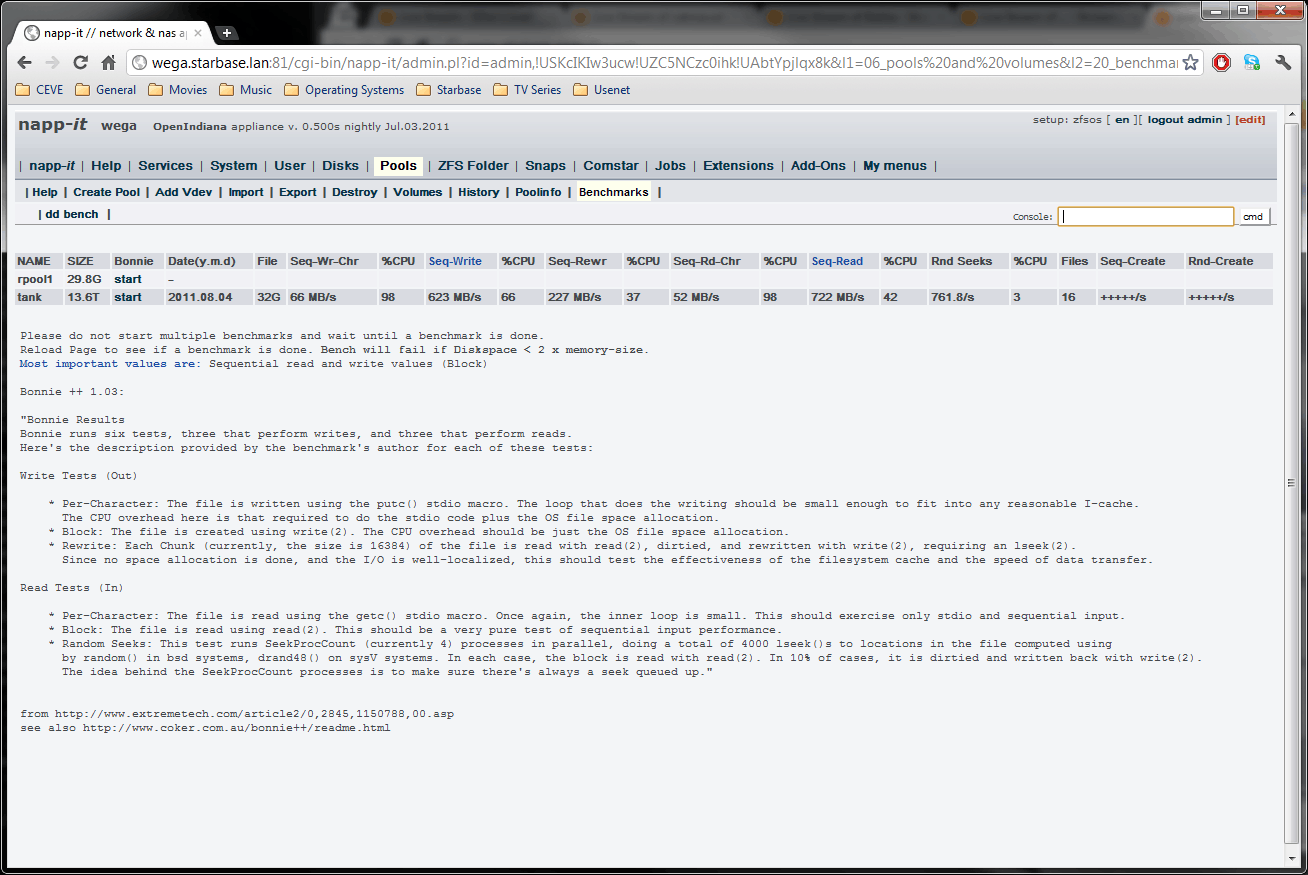The width and height of the screenshot is (1308, 875).
Task: Click the address bar URL
Action: click(664, 63)
